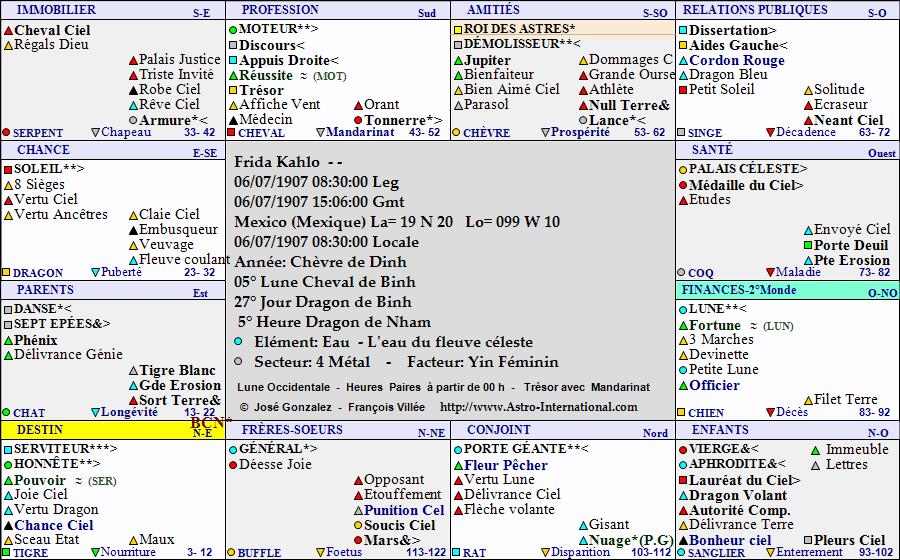900x560 pixels.
Task: Select the red circle before Médaille du Ciel
Action: pos(683,185)
